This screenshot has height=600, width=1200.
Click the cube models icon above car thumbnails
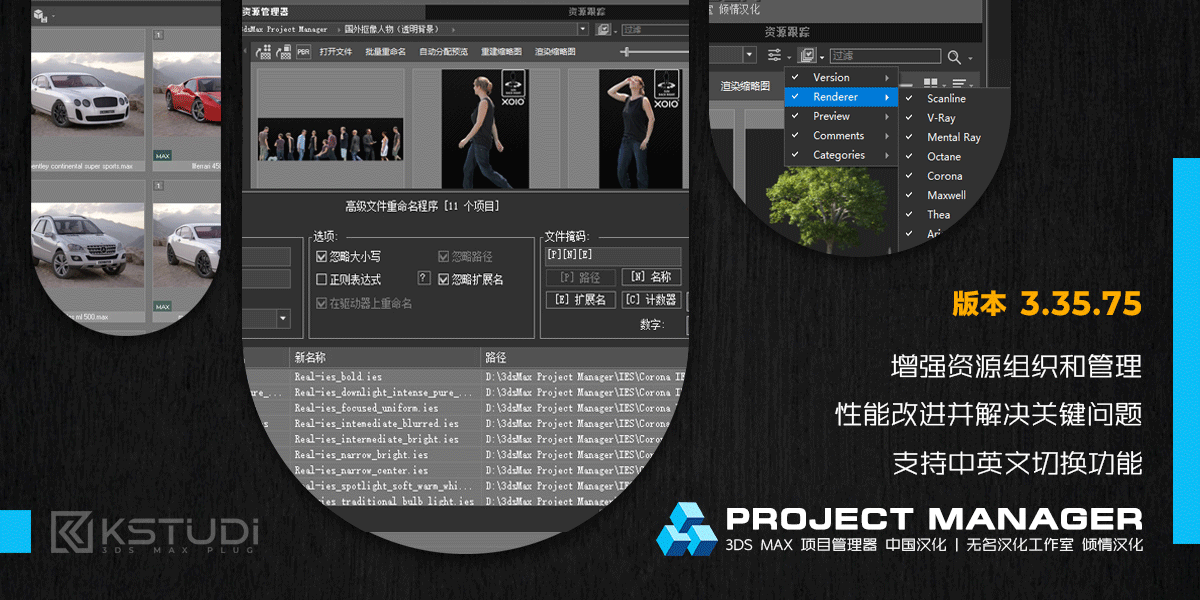pyautogui.click(x=39, y=15)
